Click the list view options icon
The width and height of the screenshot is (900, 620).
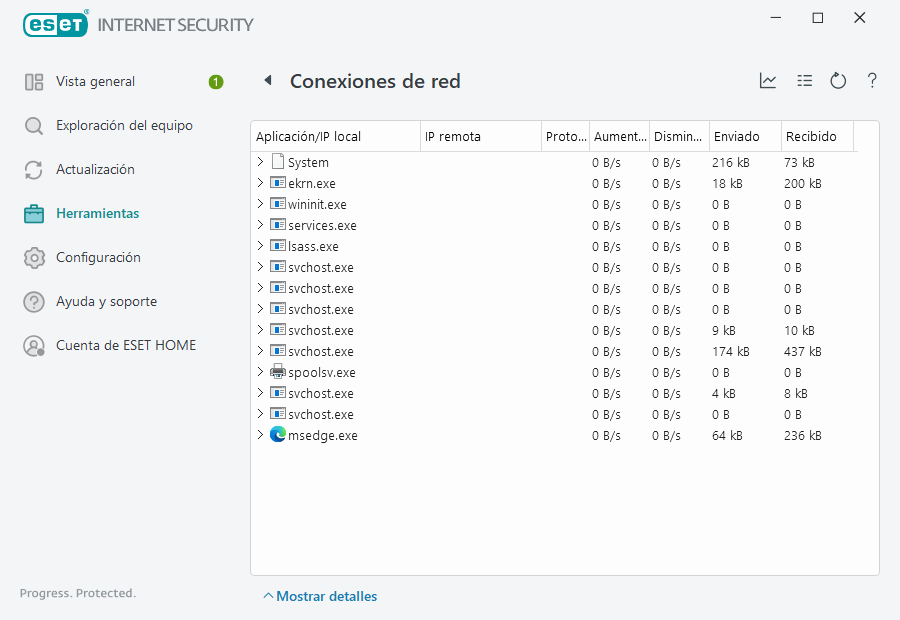pos(804,81)
